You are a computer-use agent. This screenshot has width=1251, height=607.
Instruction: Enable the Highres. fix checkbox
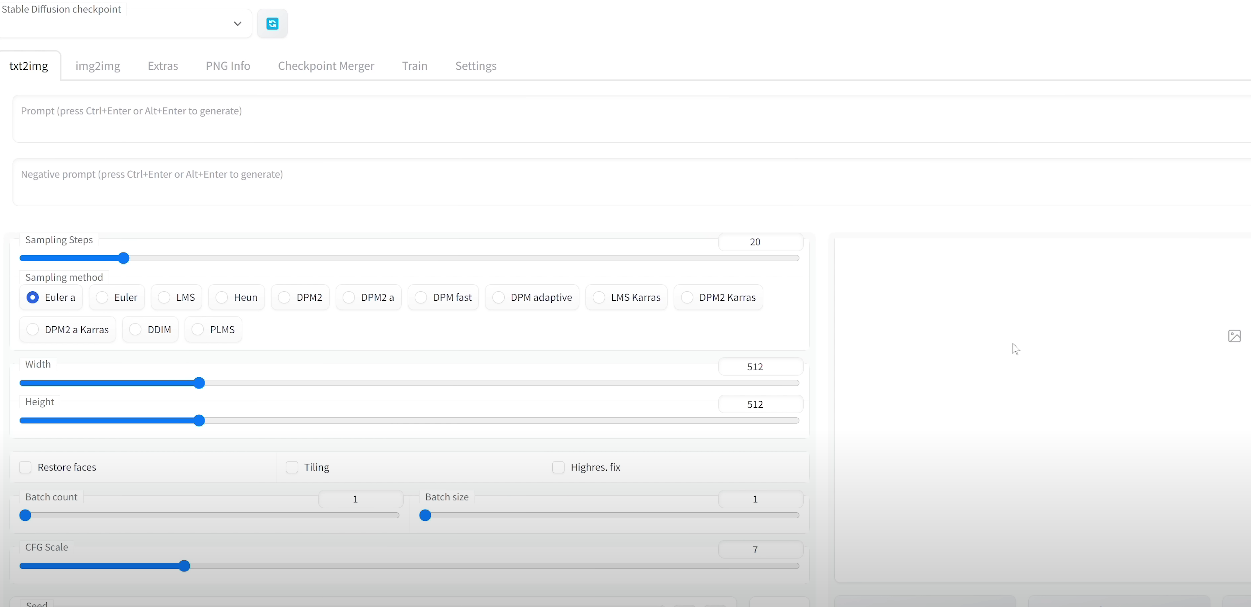pos(559,467)
